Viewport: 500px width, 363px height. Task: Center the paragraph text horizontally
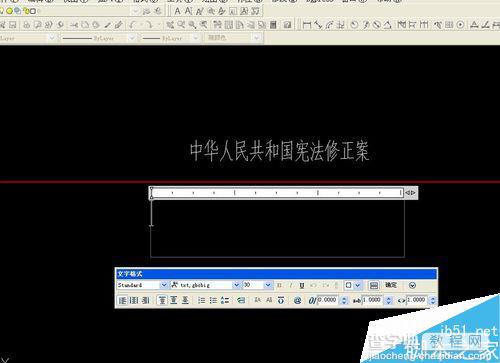(x=134, y=300)
